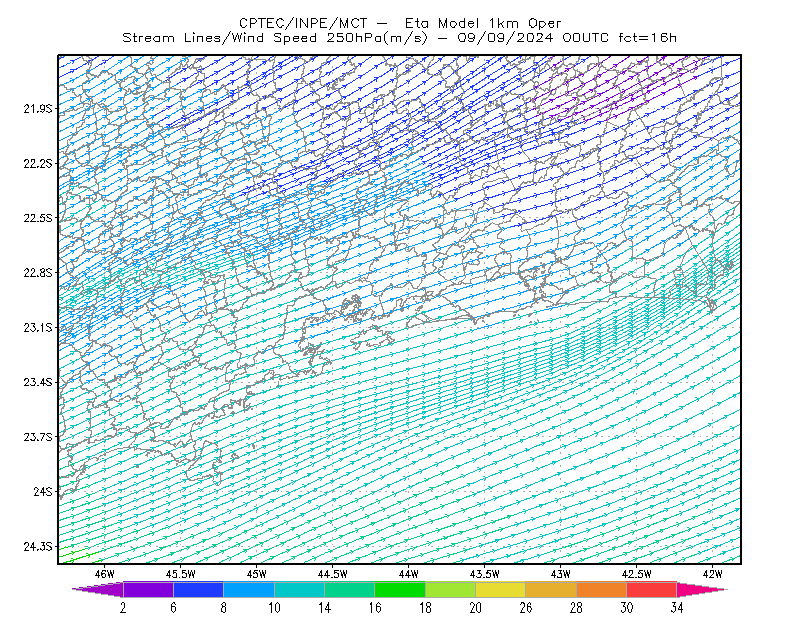
Task: Click the latitude label 24.3S
Action: tap(38, 547)
